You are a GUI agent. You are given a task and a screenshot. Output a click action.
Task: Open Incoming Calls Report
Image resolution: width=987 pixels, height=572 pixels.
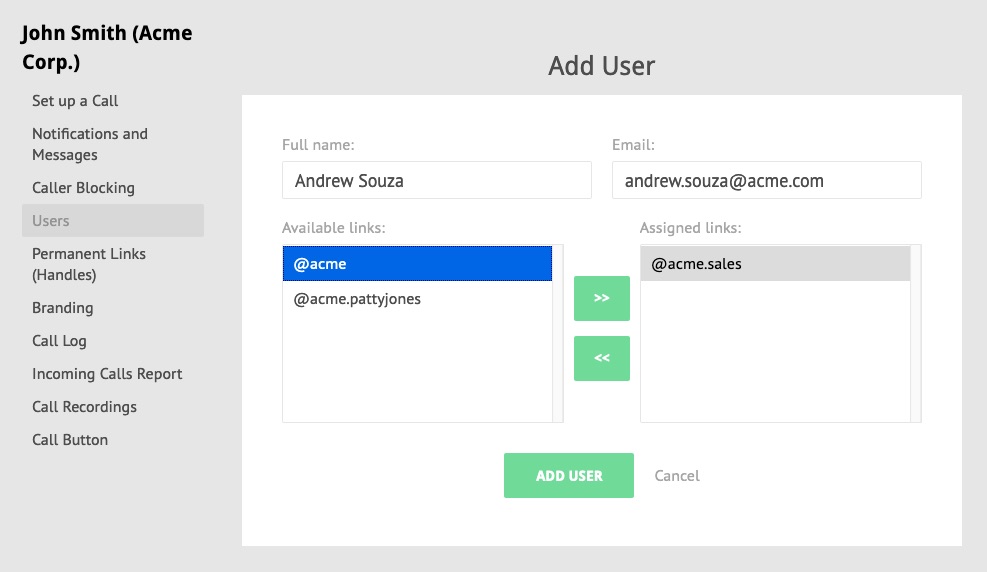[107, 374]
